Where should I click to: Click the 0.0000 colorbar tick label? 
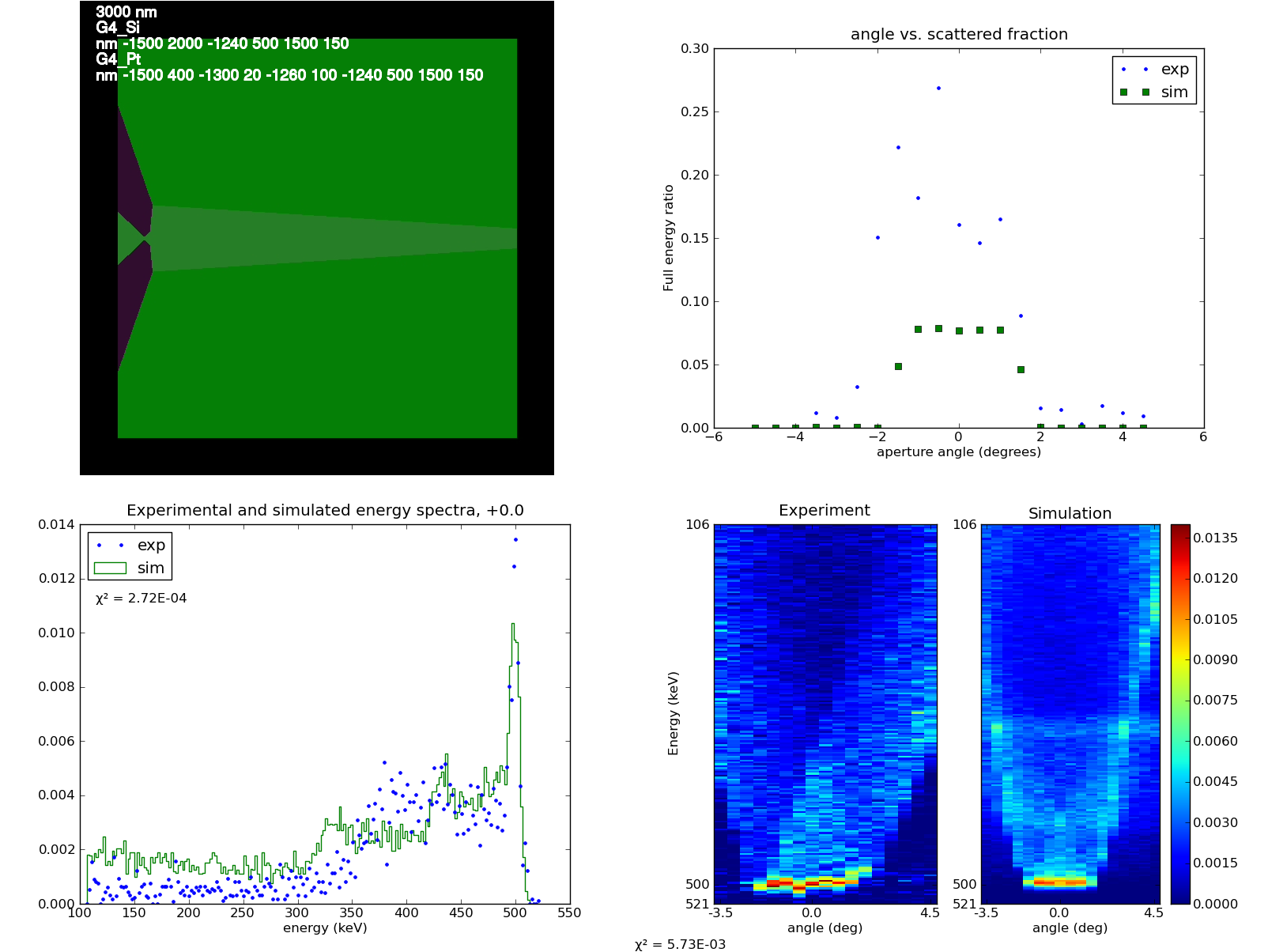(x=1216, y=904)
